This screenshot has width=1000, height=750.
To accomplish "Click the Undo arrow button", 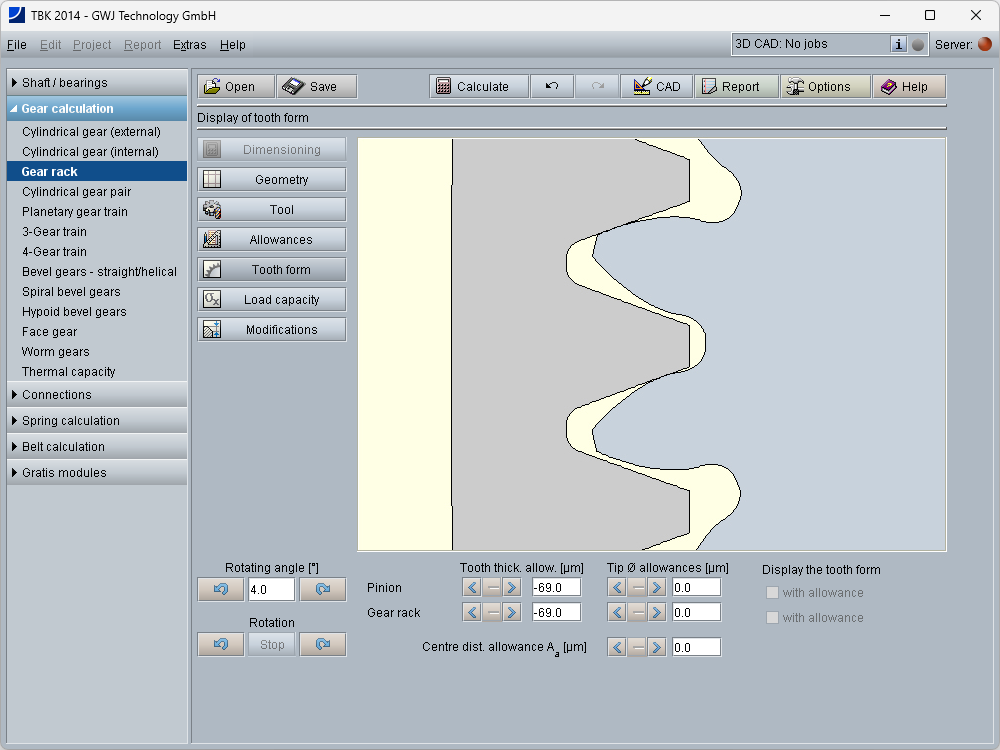I will pyautogui.click(x=552, y=87).
